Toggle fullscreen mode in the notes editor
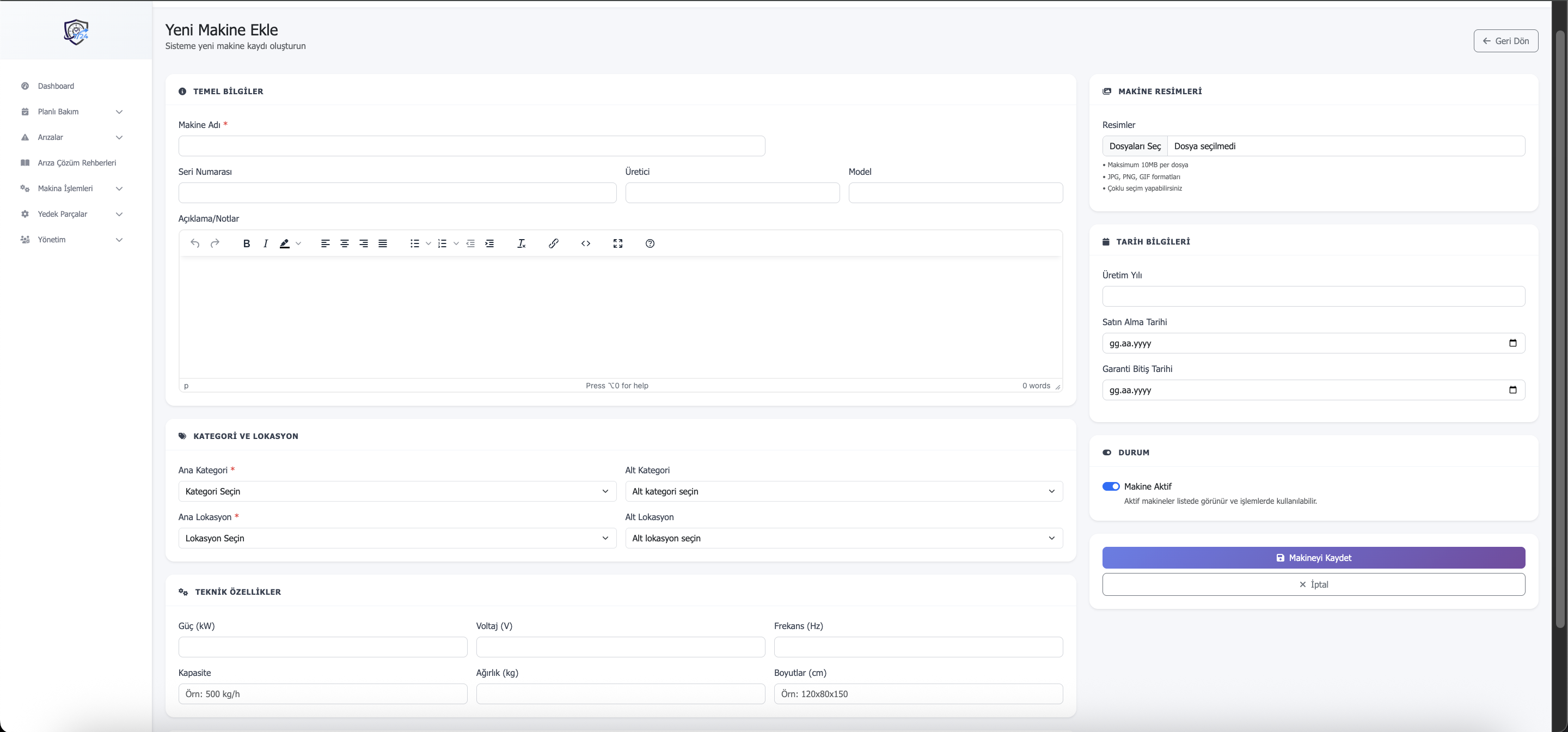1568x732 pixels. tap(618, 243)
